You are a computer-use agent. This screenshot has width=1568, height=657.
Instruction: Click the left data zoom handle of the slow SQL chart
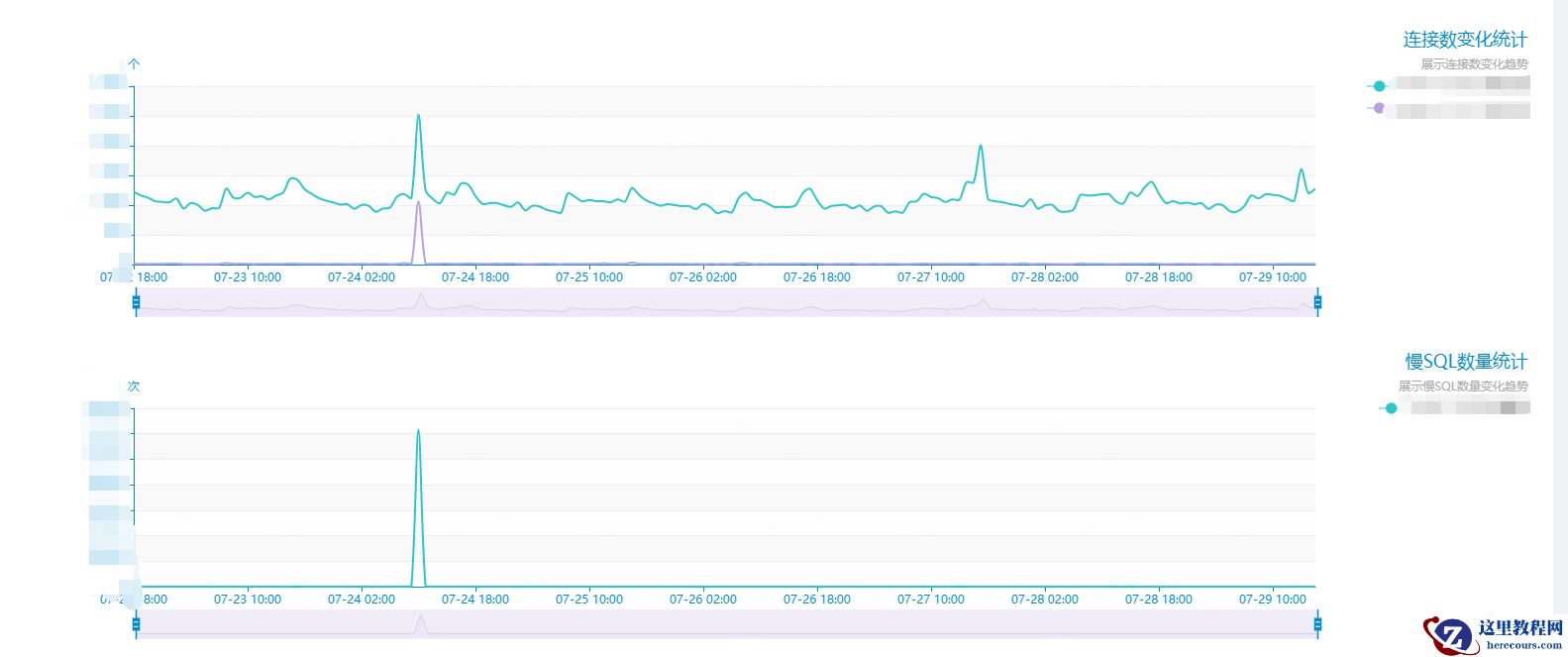pos(137,624)
